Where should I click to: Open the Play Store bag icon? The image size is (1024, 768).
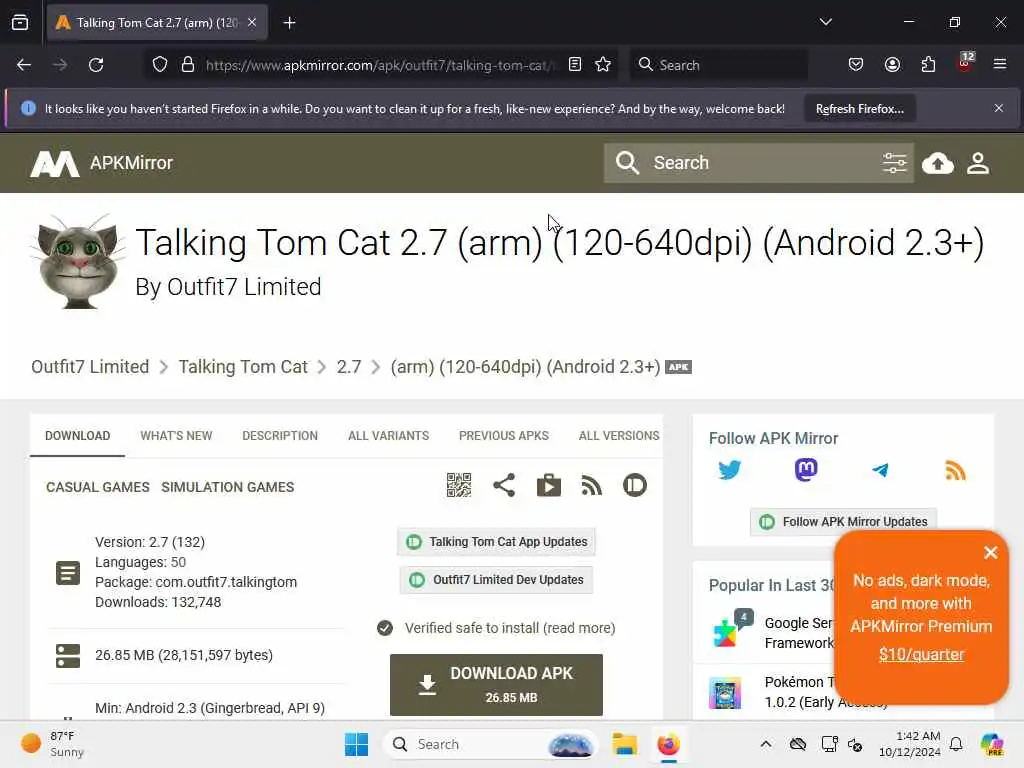point(549,485)
